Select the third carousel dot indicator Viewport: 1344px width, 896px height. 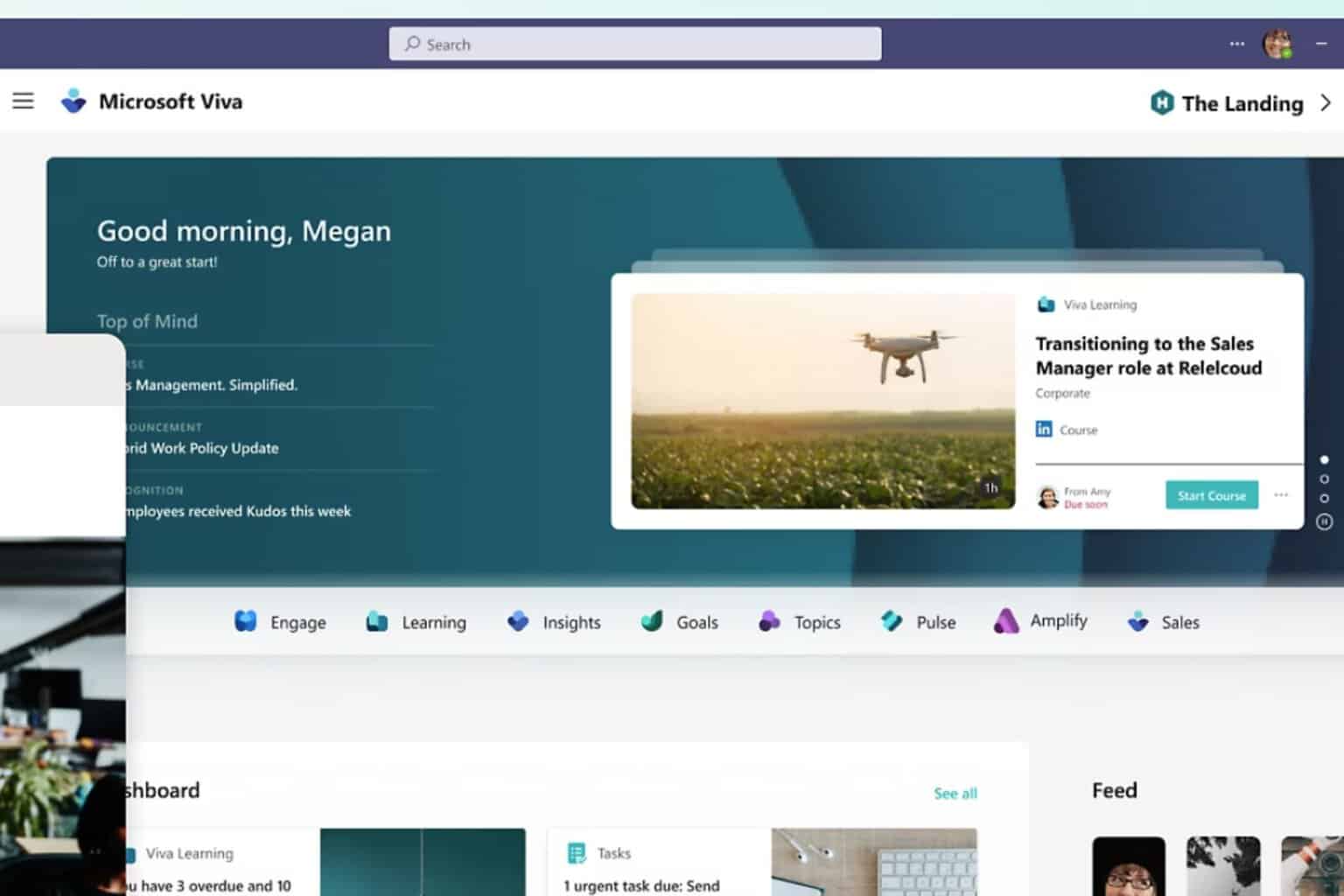coord(1325,498)
